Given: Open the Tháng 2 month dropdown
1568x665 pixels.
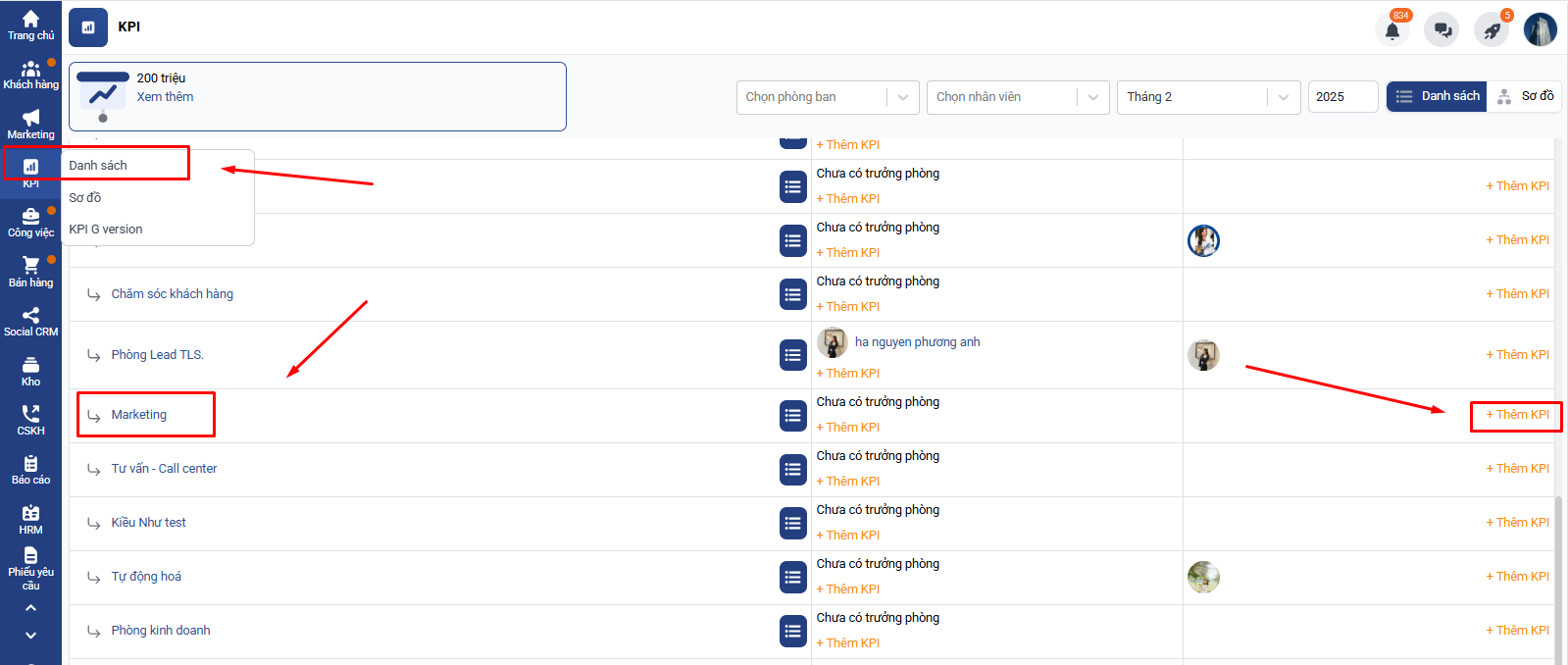Looking at the screenshot, I should [x=1207, y=97].
